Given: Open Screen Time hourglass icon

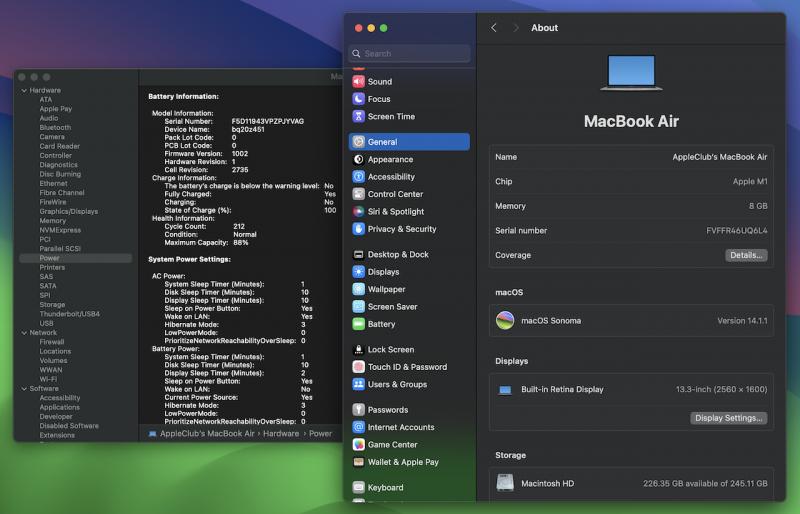Looking at the screenshot, I should tap(359, 116).
